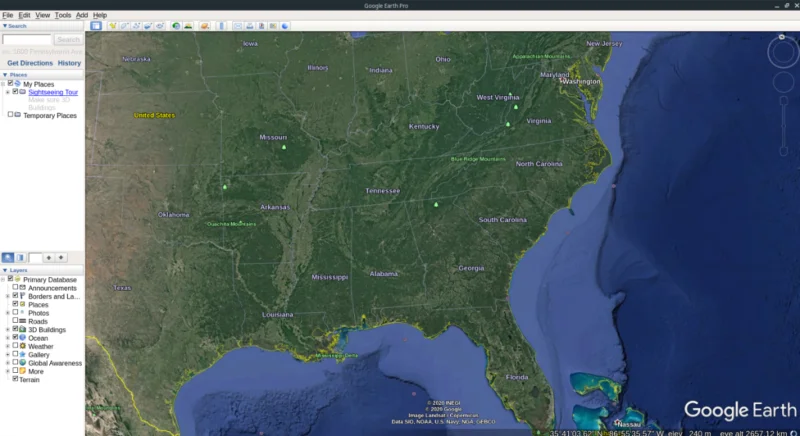Viewport: 800px width, 436px height.
Task: Open the Sightseeing Tour link
Action: pos(53,92)
